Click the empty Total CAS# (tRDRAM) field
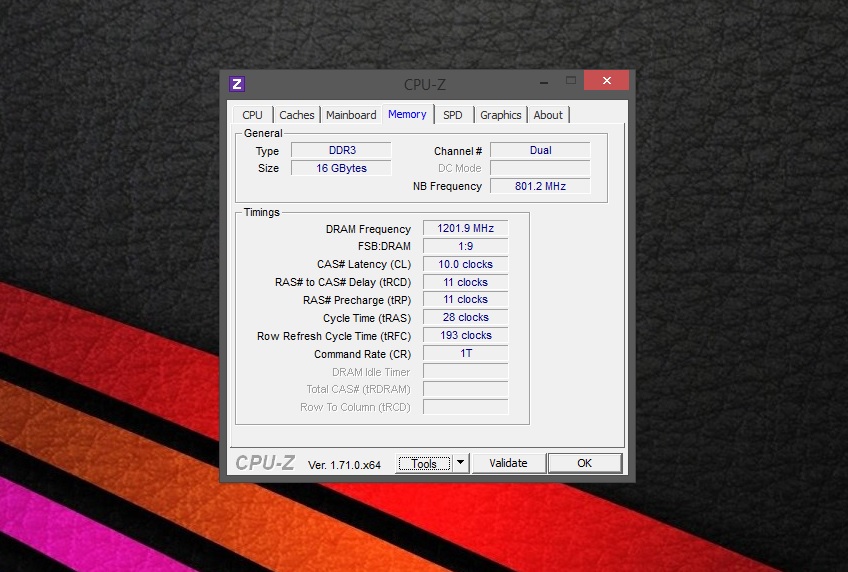This screenshot has width=848, height=572. tap(466, 389)
